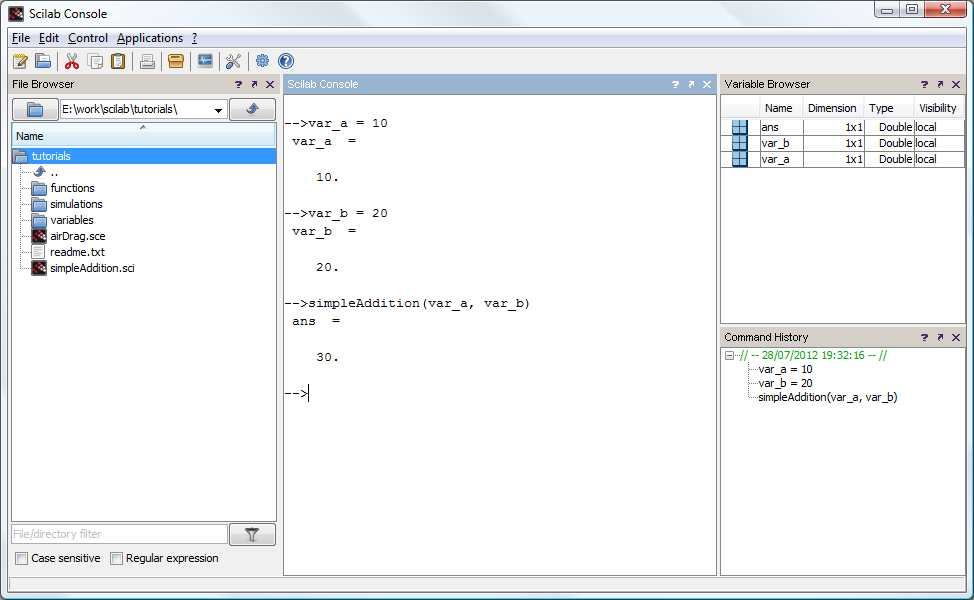Viewport: 974px width, 600px height.
Task: Close the Command History panel
Action: 956,337
